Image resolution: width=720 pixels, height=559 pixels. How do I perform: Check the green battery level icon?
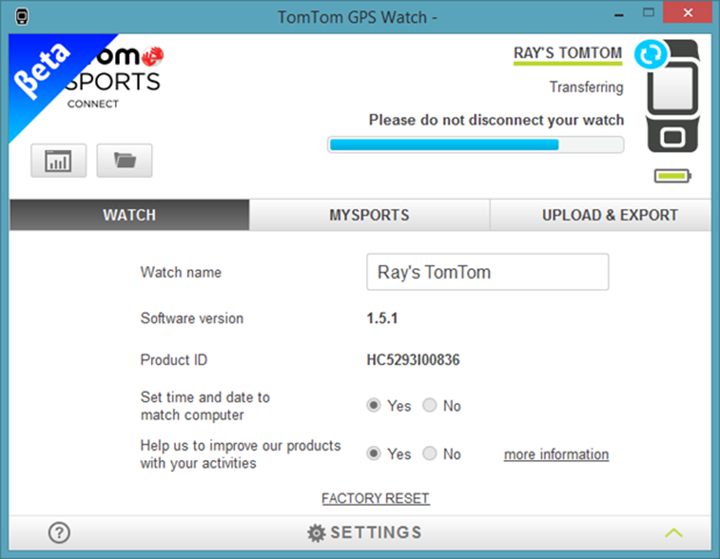tap(673, 176)
